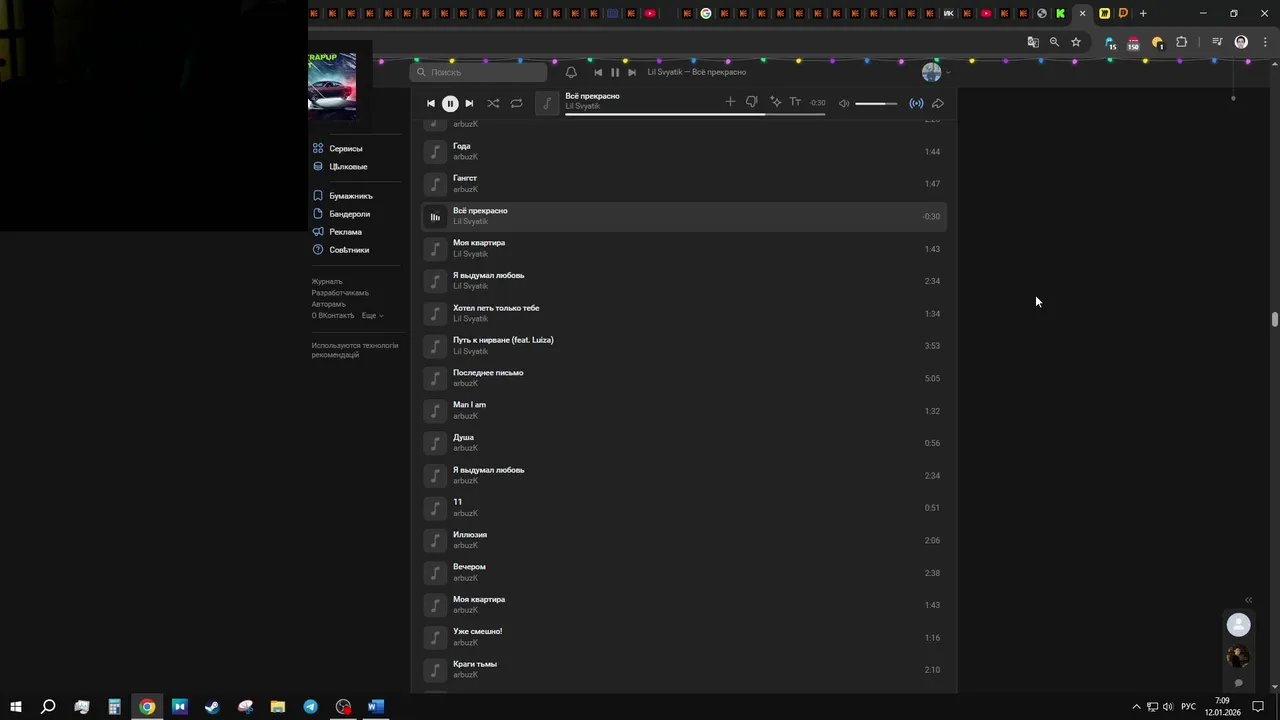Screen dimensions: 1280x720
Task: Seek within the track progress bar
Action: 695,114
